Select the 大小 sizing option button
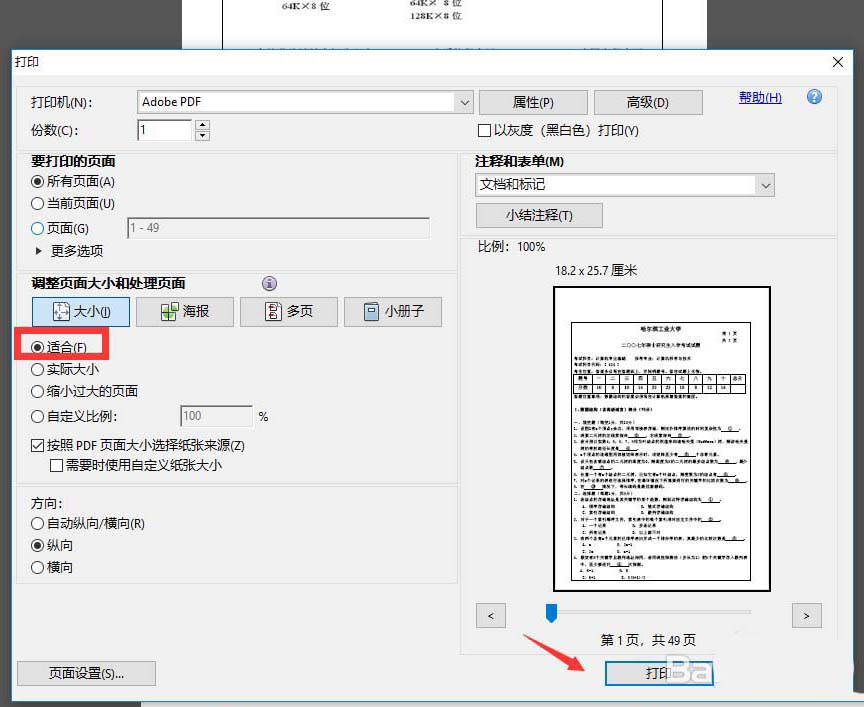 pyautogui.click(x=81, y=312)
